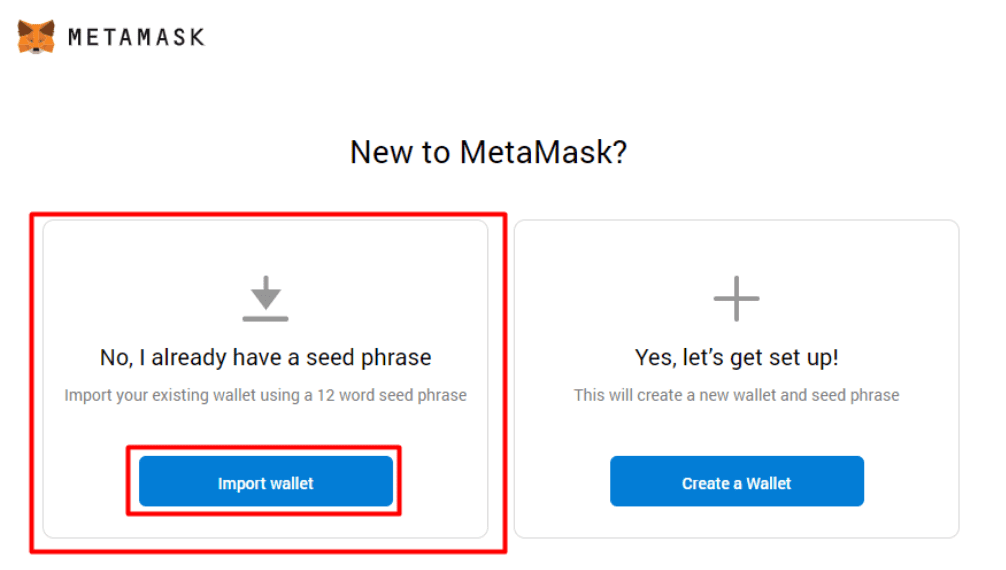
Task: Click the plus icon for new wallet
Action: click(736, 298)
